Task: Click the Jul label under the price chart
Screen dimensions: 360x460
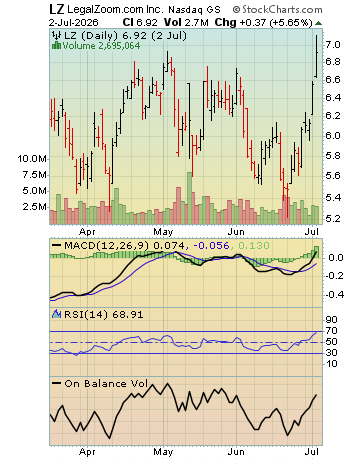Action: [312, 231]
